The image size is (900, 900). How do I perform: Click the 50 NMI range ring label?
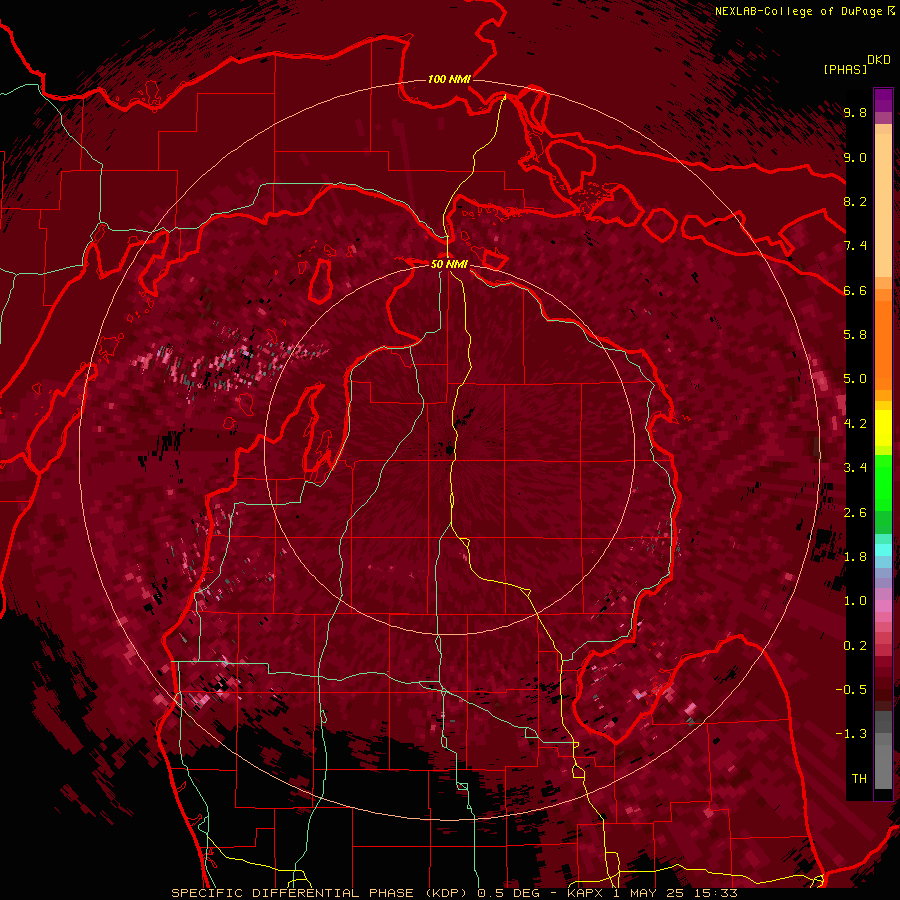pyautogui.click(x=449, y=264)
